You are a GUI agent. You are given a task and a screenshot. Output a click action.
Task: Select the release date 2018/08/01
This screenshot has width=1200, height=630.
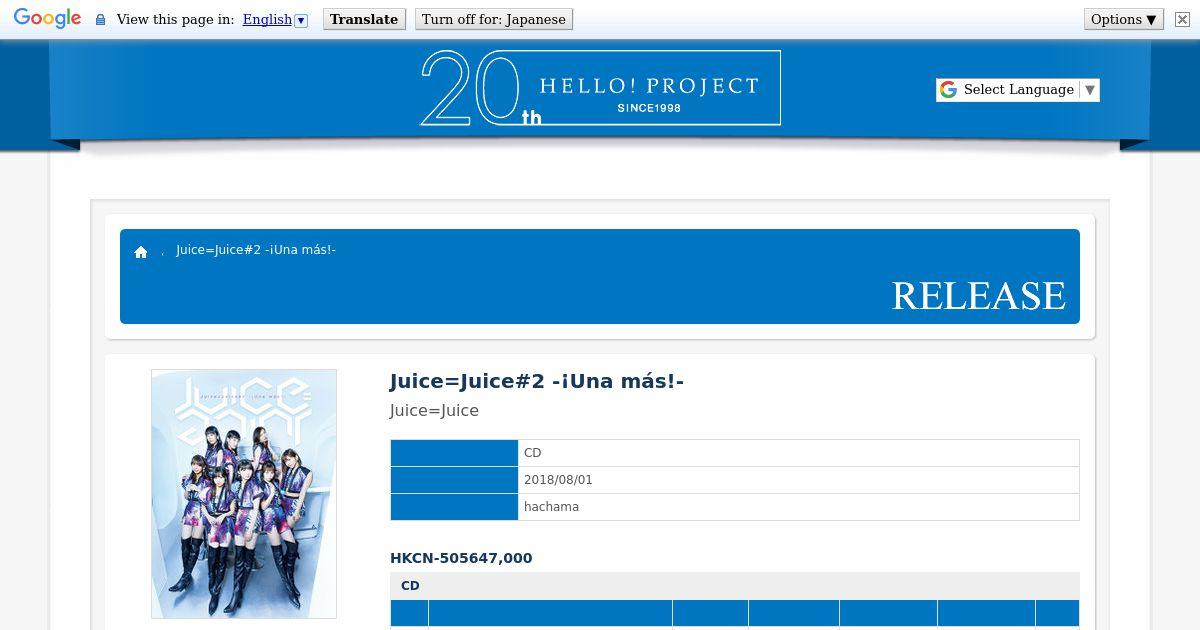[798, 480]
